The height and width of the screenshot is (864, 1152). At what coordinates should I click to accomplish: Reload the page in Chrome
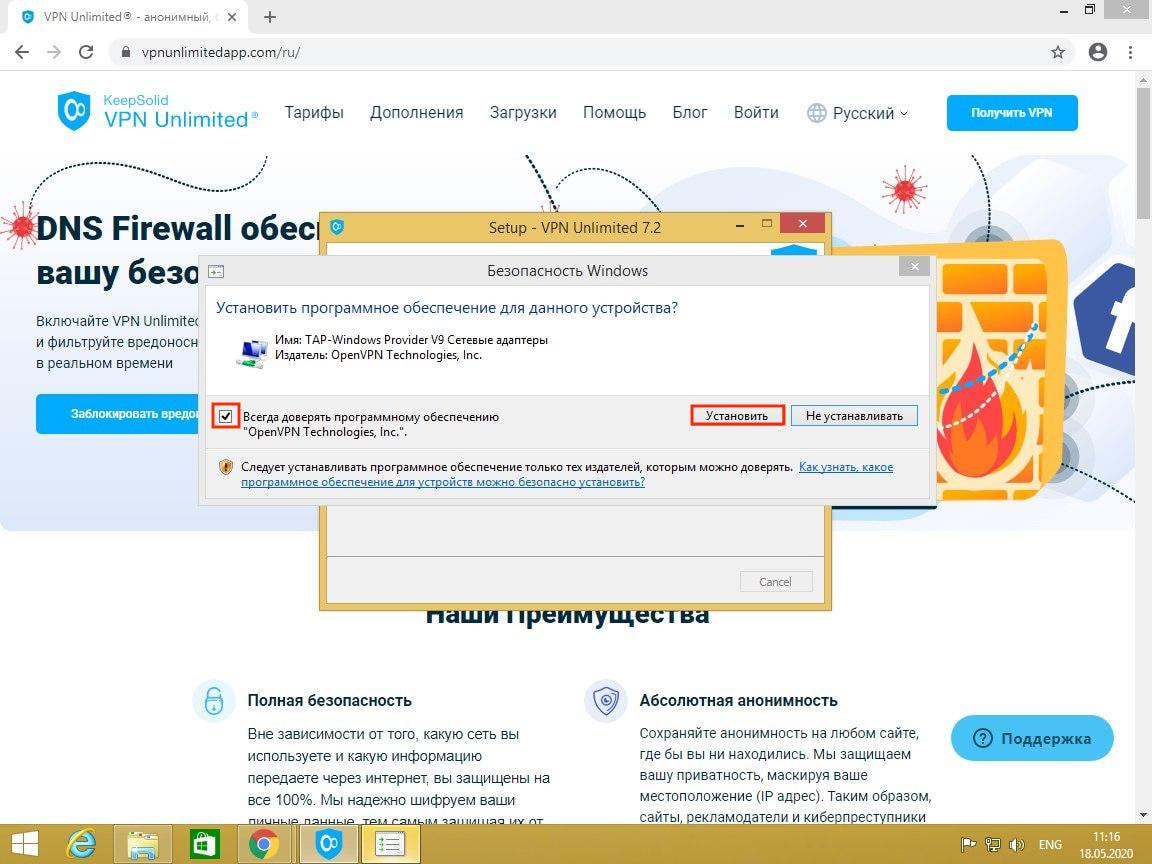(x=86, y=52)
